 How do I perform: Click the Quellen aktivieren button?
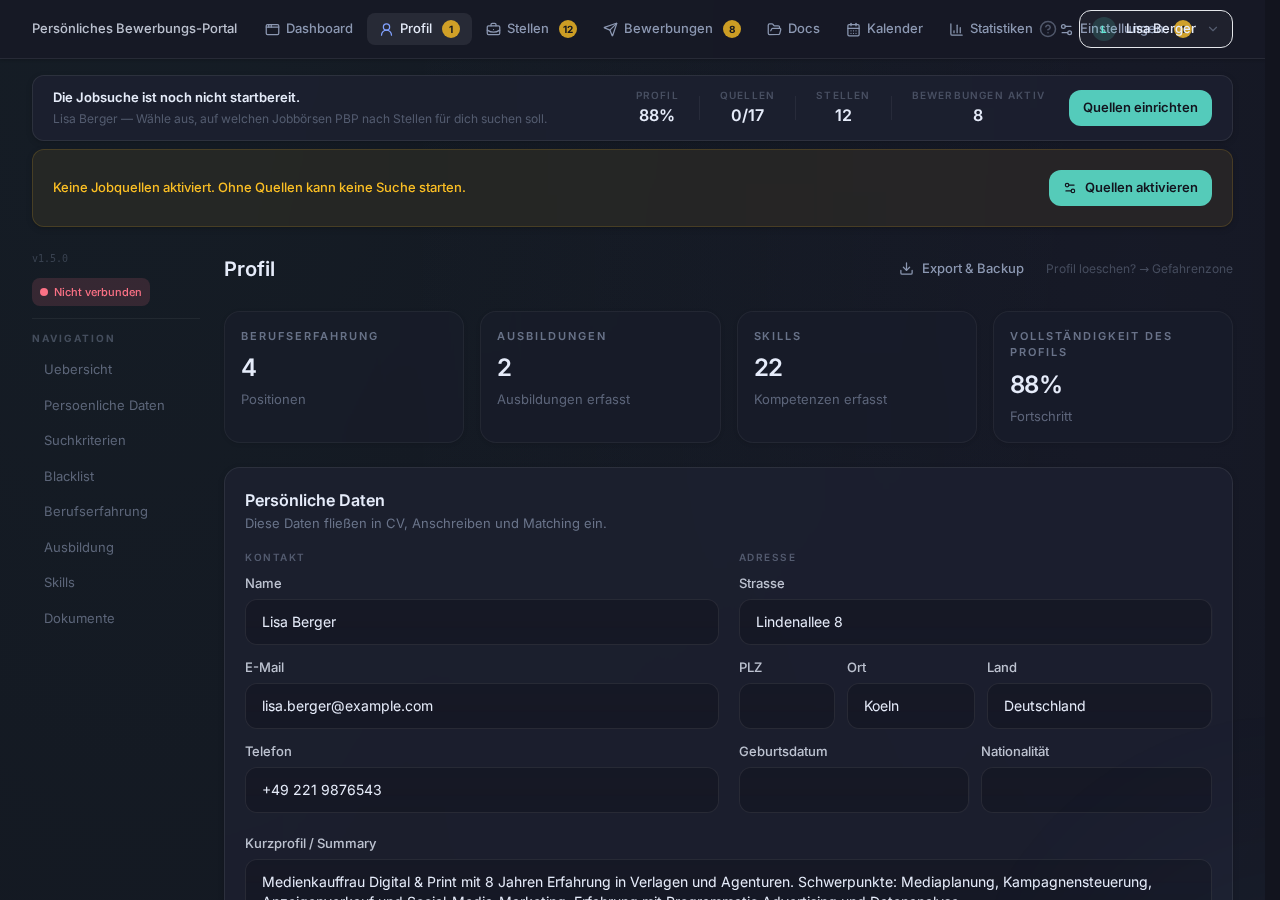[x=1130, y=188]
